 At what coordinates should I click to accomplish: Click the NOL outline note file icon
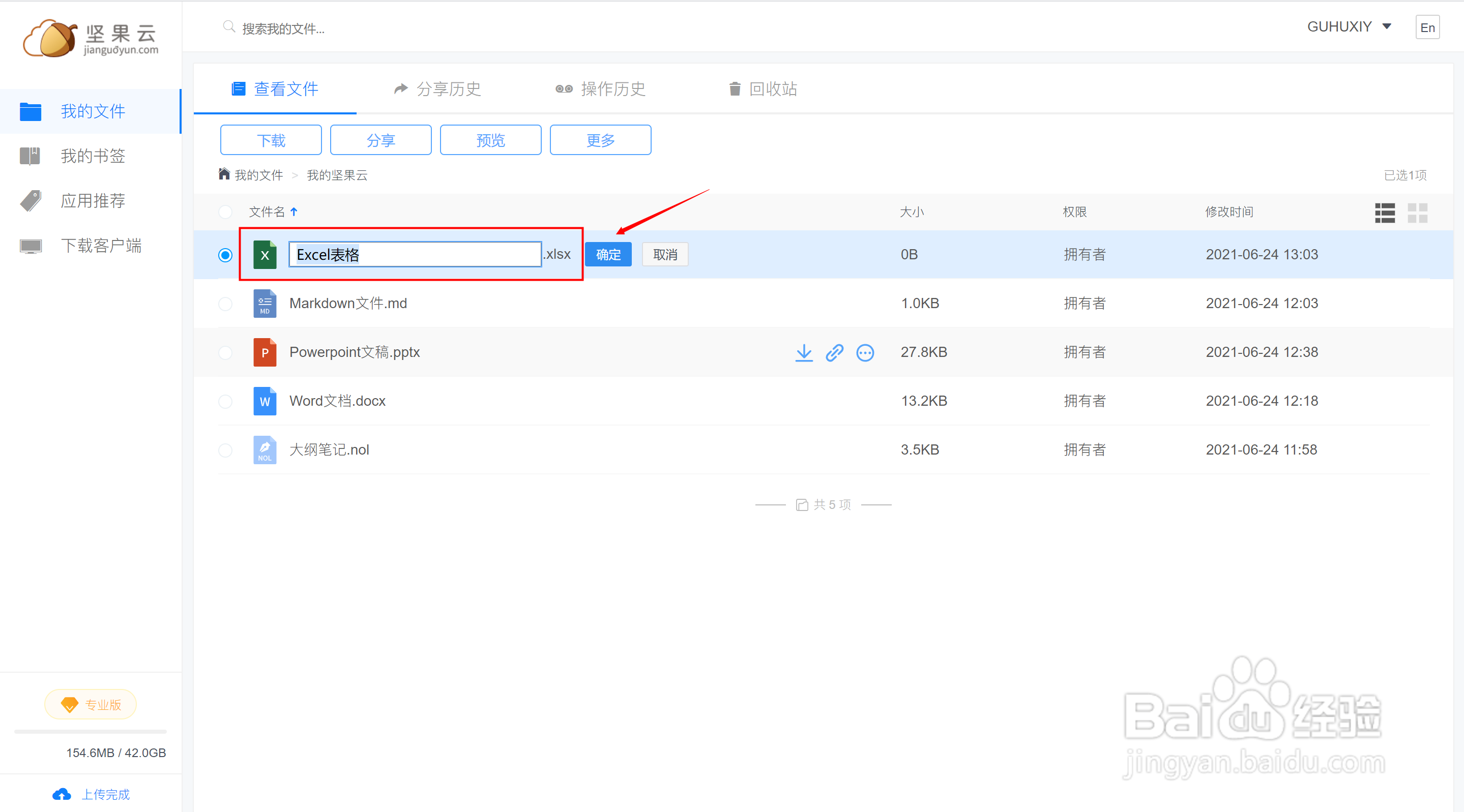tap(265, 450)
